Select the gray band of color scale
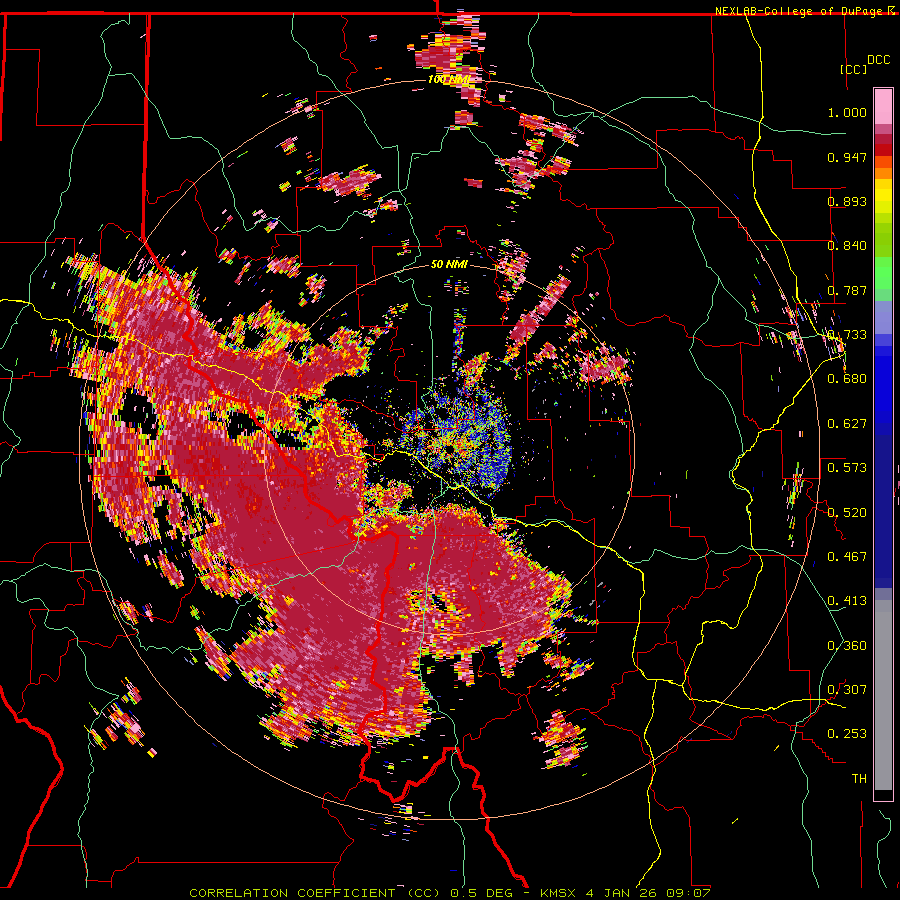This screenshot has width=900, height=900. [883, 695]
